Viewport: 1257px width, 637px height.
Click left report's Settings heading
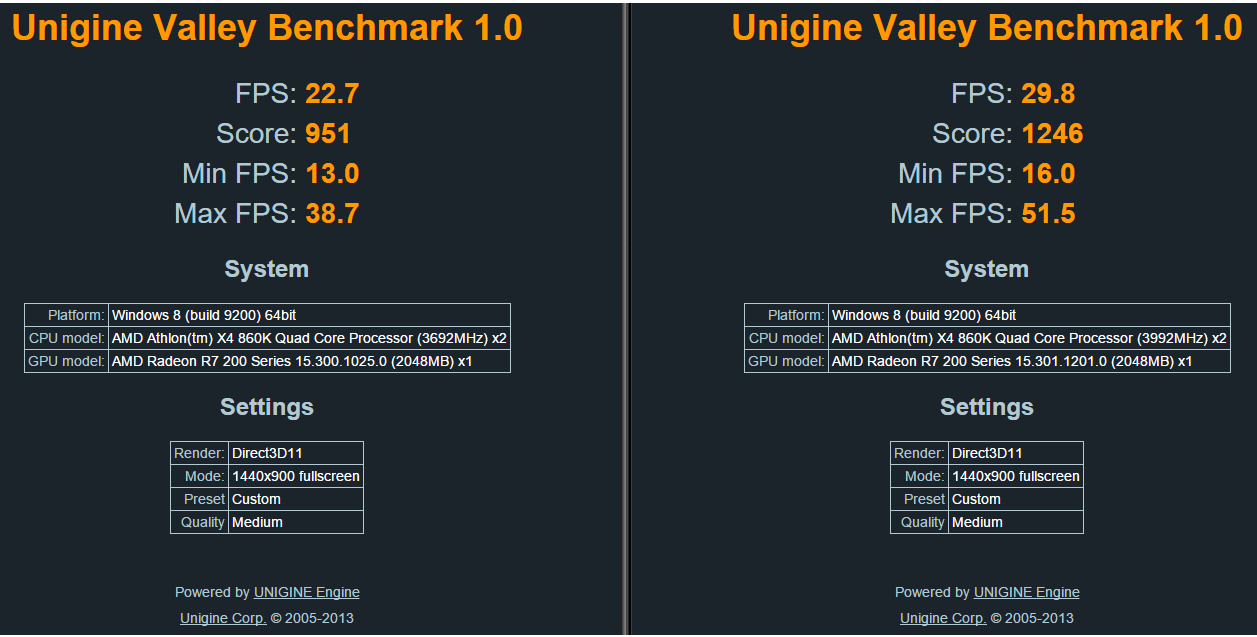pyautogui.click(x=267, y=407)
